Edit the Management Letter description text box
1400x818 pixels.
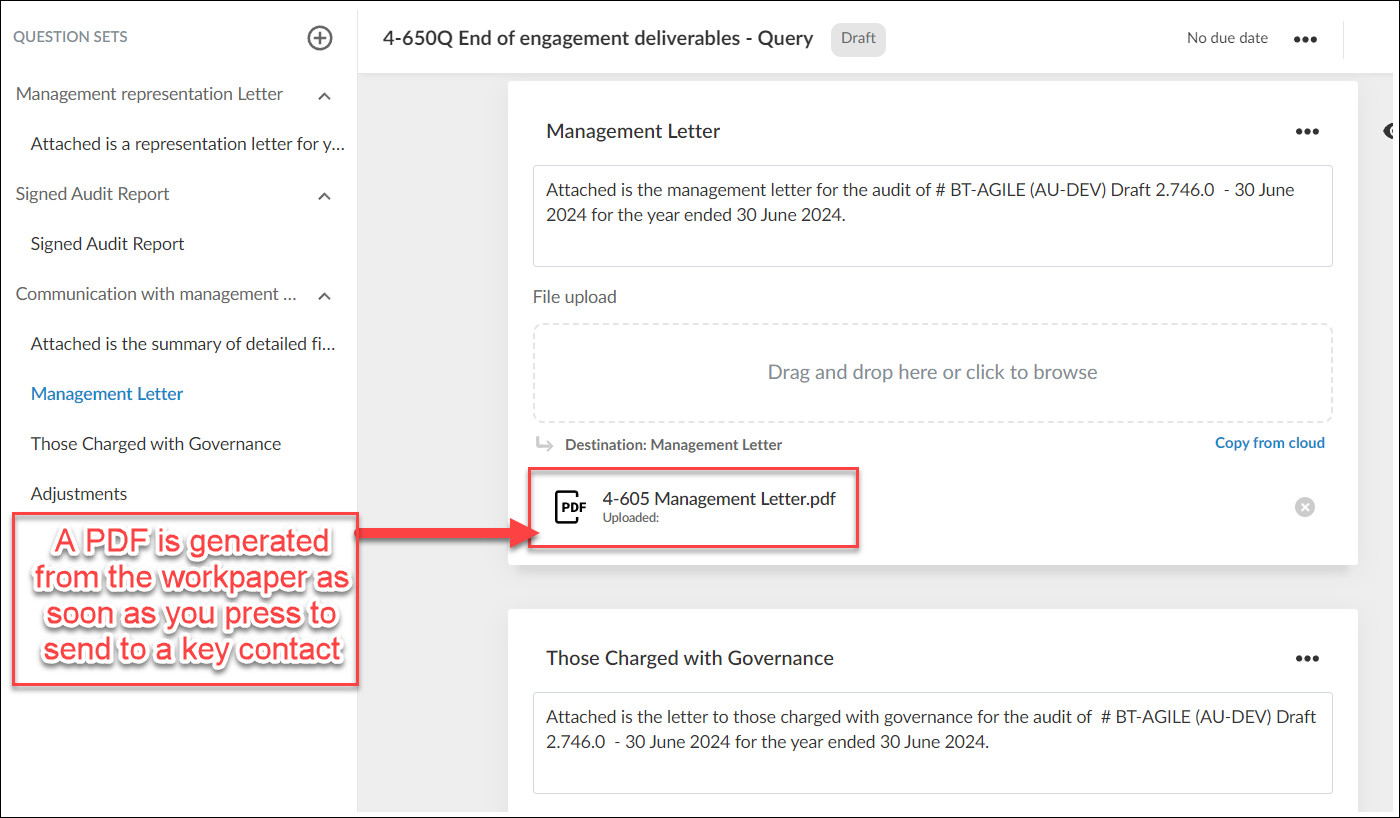point(933,216)
